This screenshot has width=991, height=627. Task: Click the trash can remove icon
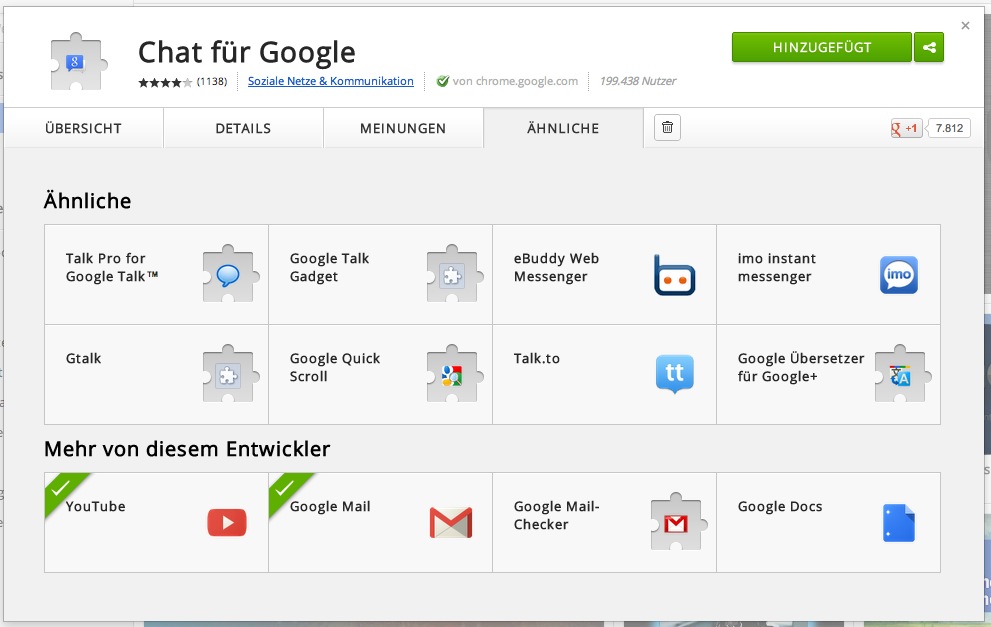(667, 128)
